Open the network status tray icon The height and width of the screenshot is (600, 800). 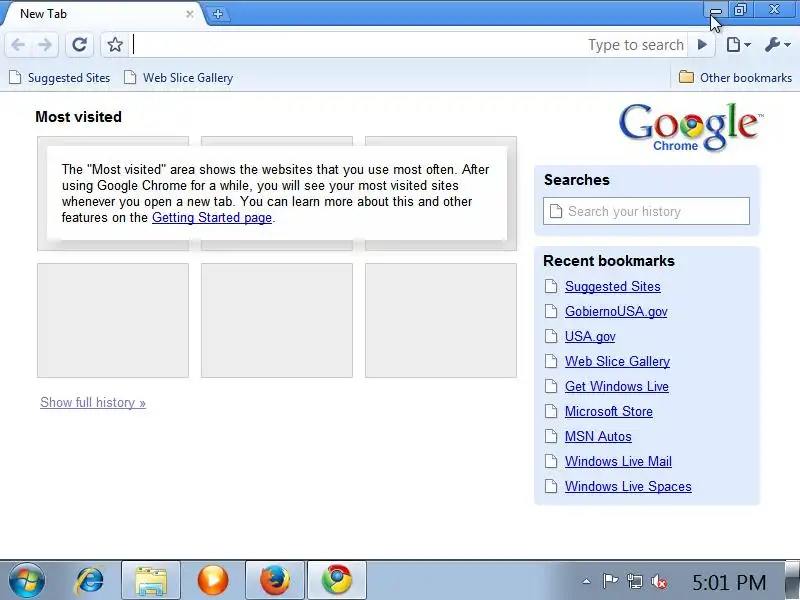(x=635, y=581)
